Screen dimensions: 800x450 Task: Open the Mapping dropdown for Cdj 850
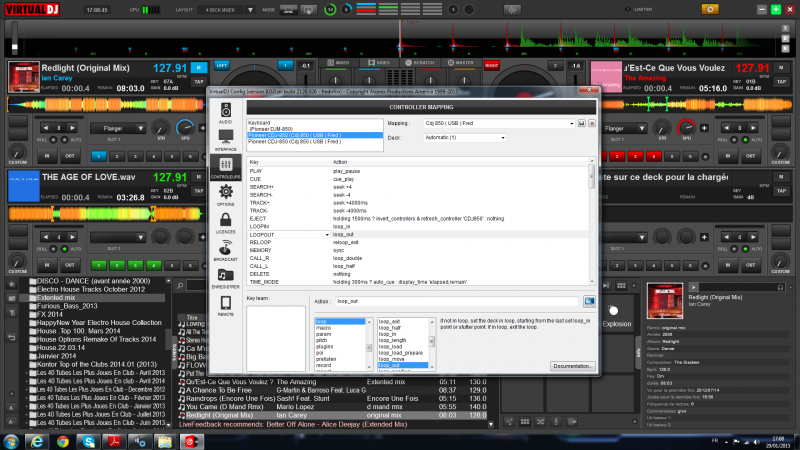[500, 124]
